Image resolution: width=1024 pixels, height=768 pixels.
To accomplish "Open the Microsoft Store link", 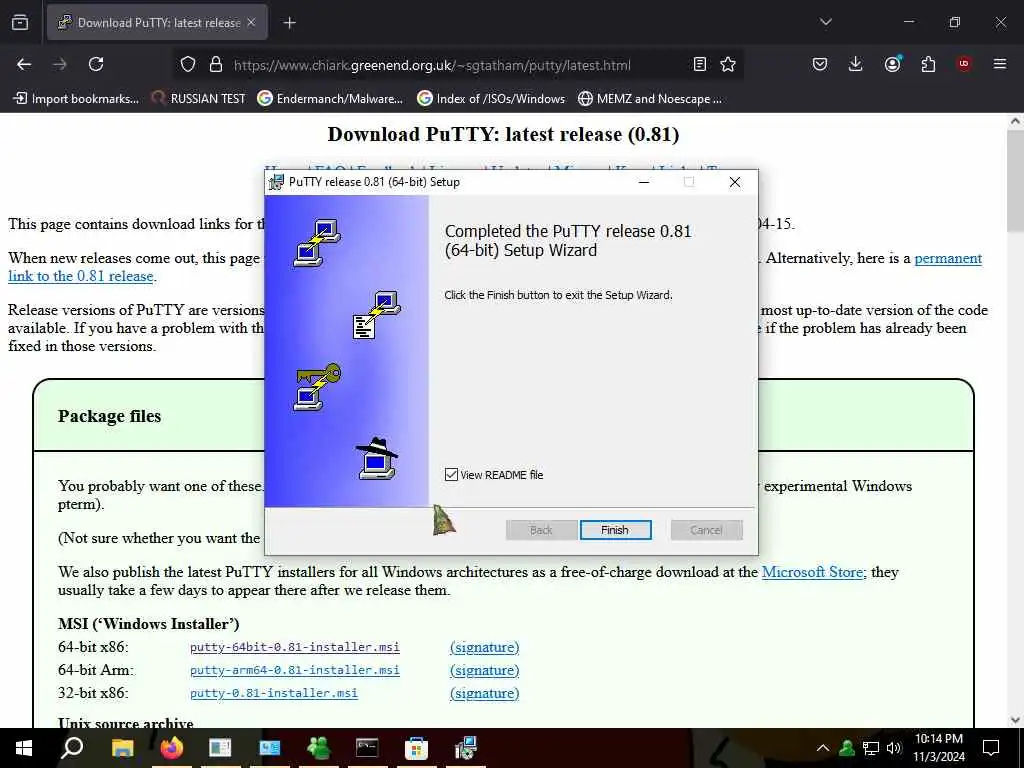I will (813, 572).
